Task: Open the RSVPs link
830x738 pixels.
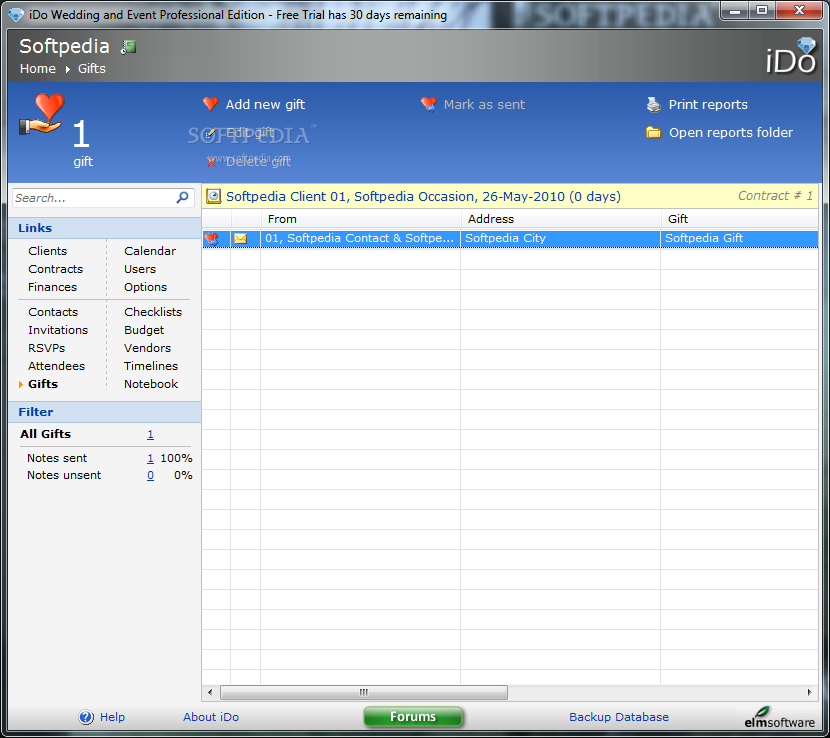Action: [47, 348]
